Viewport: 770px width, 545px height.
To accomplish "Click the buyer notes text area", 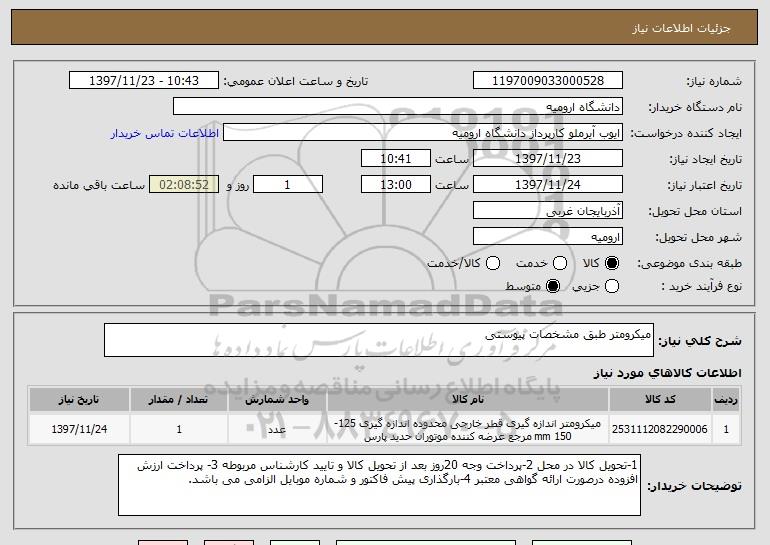I will 379,485.
